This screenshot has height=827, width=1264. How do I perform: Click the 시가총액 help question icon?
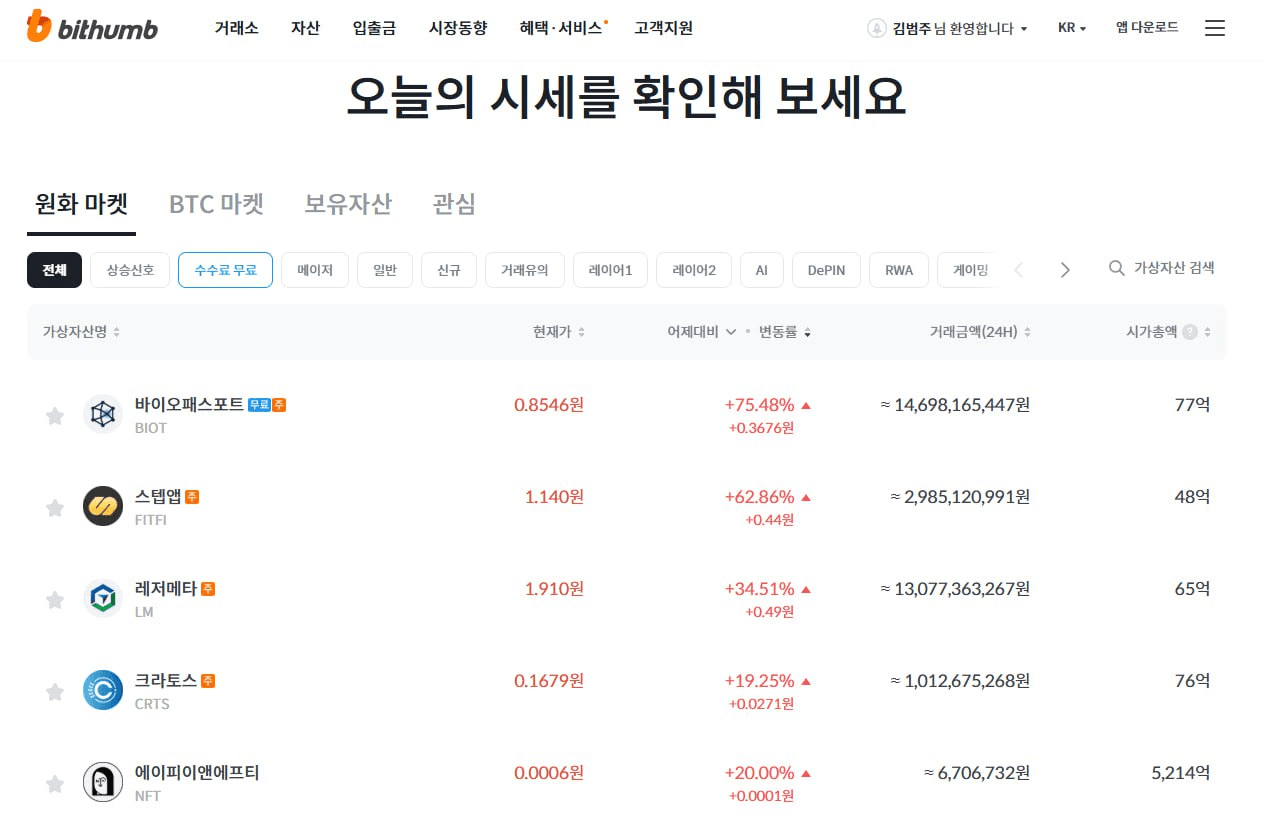click(x=1190, y=332)
